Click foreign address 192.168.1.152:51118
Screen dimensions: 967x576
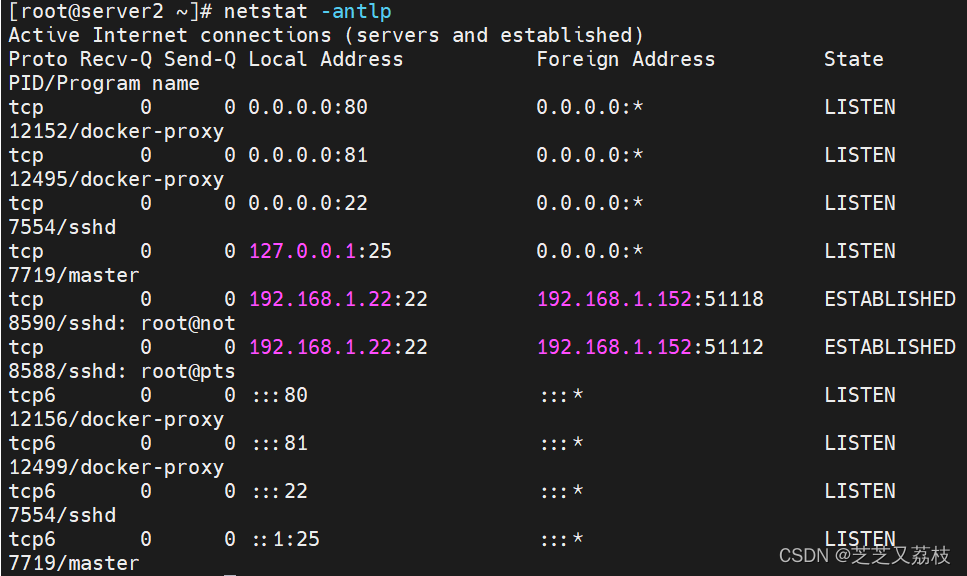click(x=650, y=299)
